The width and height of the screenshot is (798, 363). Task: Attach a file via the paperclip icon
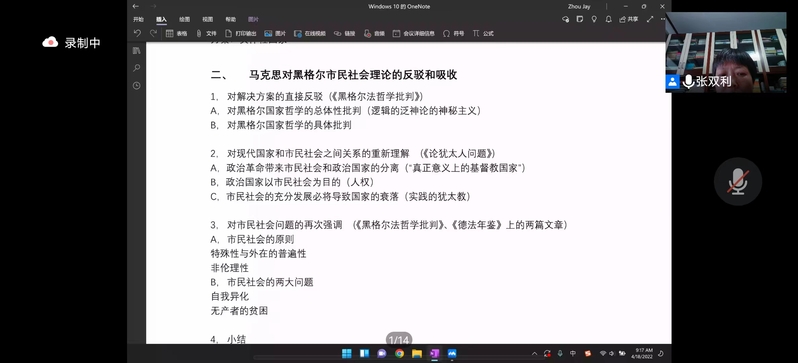click(207, 34)
